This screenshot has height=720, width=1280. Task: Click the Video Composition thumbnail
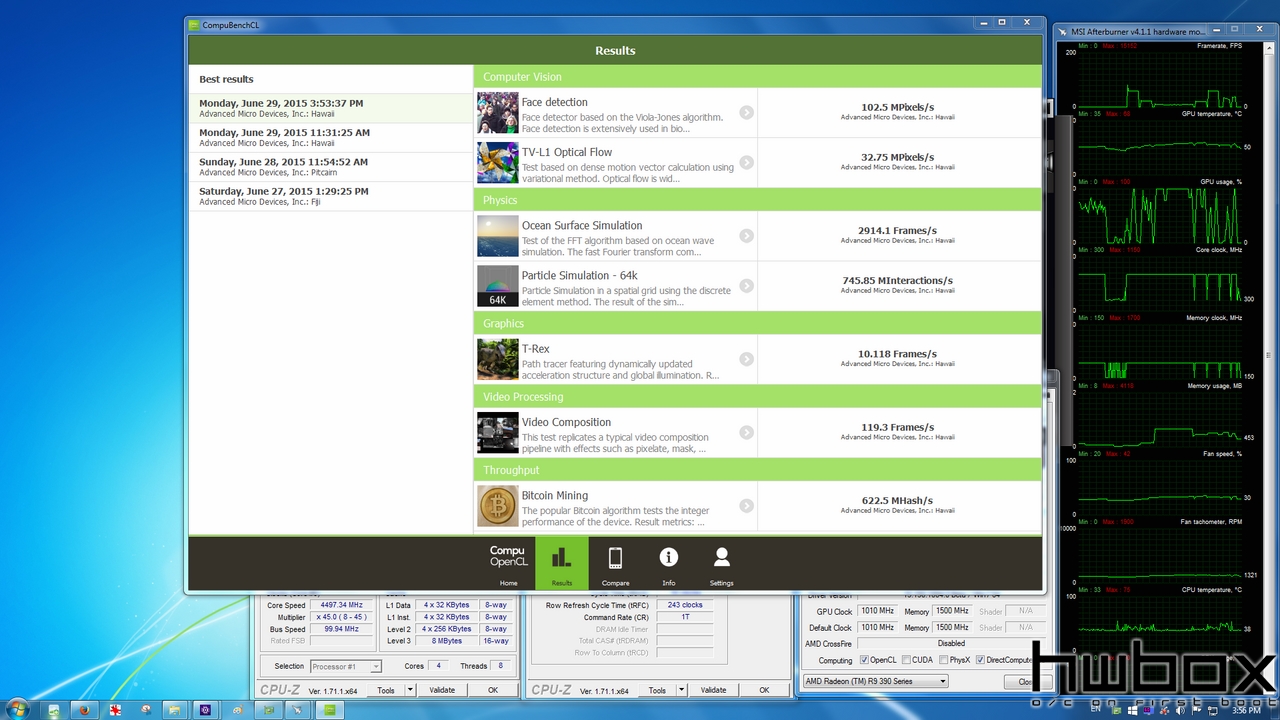(497, 432)
